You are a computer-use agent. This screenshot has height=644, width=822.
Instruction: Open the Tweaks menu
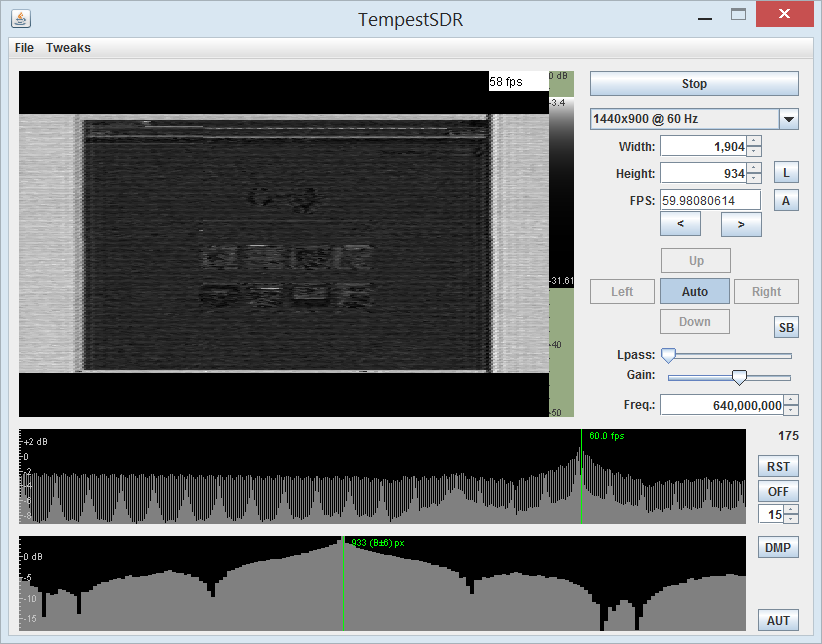[68, 48]
